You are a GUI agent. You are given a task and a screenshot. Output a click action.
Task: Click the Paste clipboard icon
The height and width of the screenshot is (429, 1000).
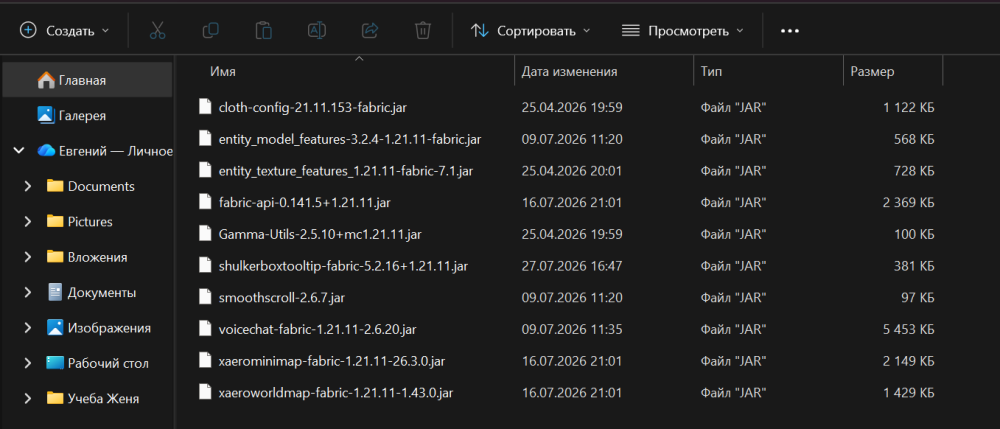tap(263, 30)
